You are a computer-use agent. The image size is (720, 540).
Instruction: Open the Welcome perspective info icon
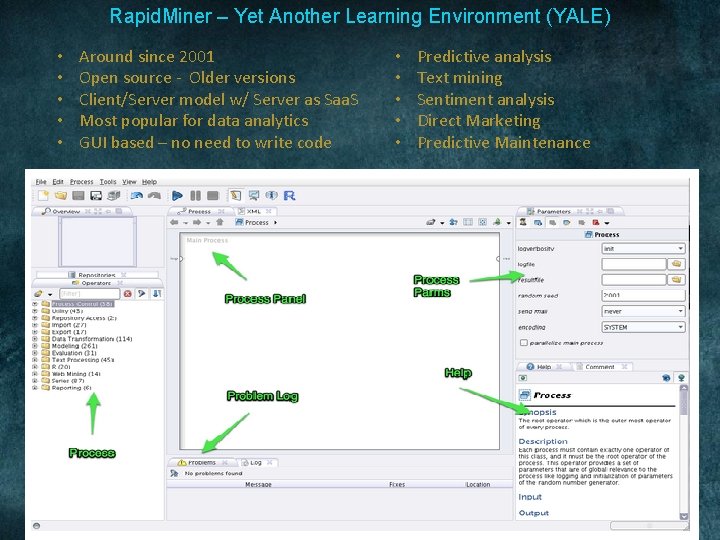point(271,196)
